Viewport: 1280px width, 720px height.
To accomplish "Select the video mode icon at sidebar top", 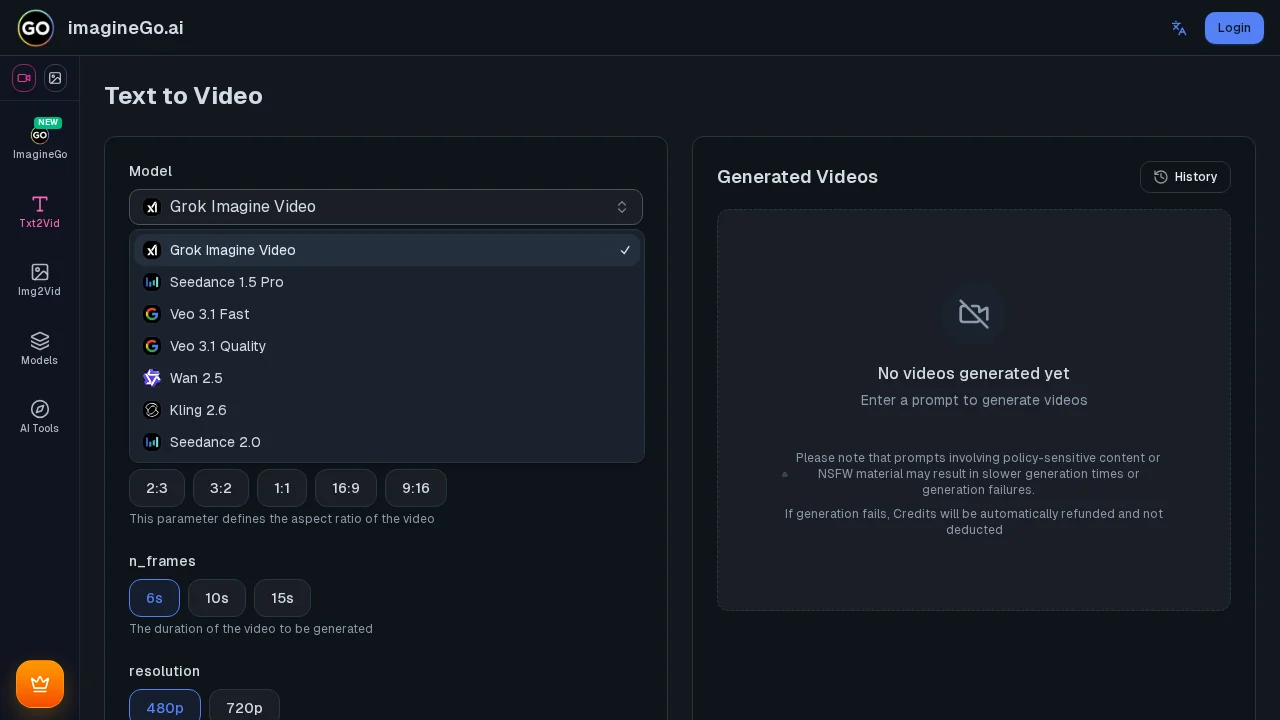I will pyautogui.click(x=24, y=78).
